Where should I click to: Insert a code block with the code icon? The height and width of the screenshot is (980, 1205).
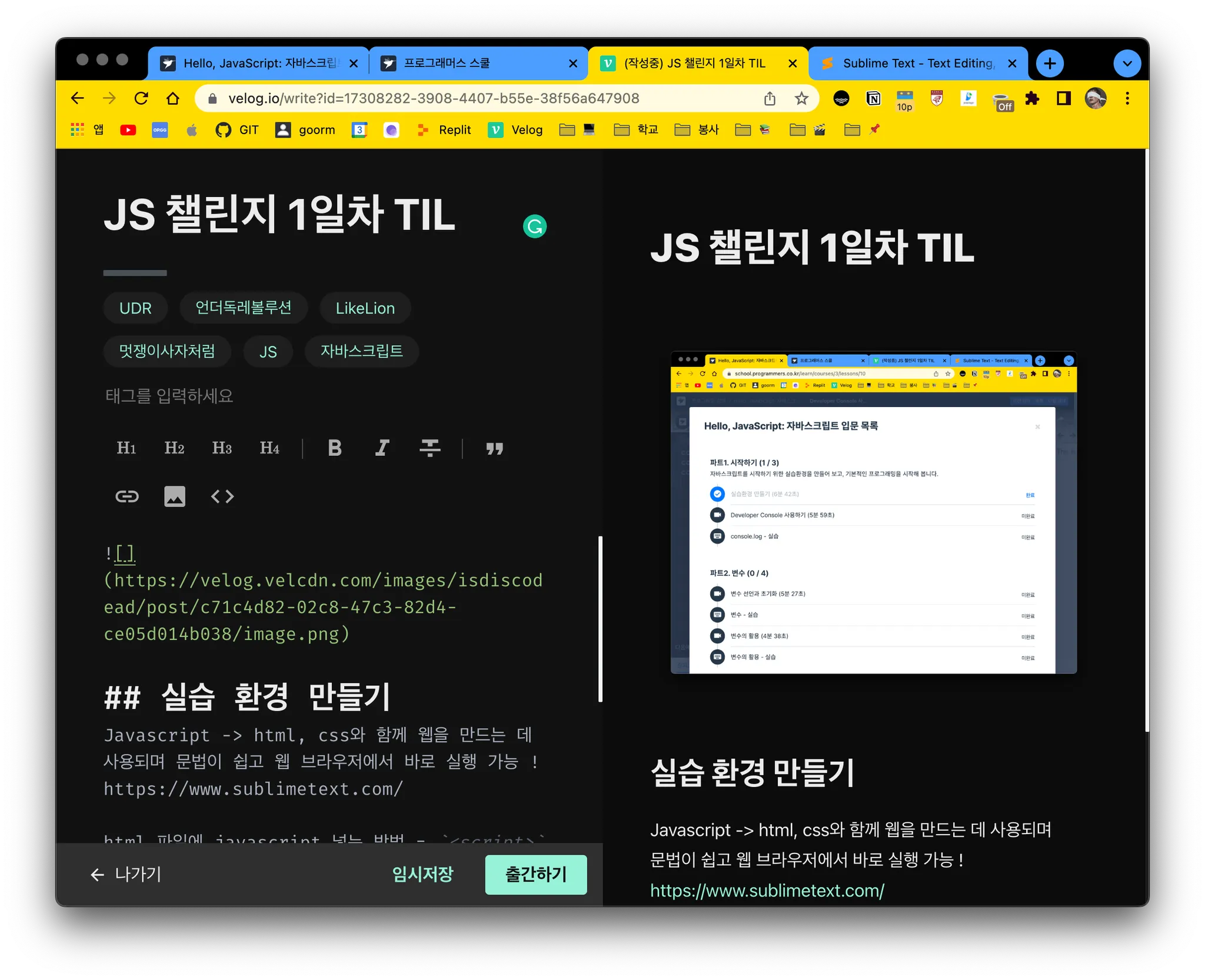tap(222, 496)
